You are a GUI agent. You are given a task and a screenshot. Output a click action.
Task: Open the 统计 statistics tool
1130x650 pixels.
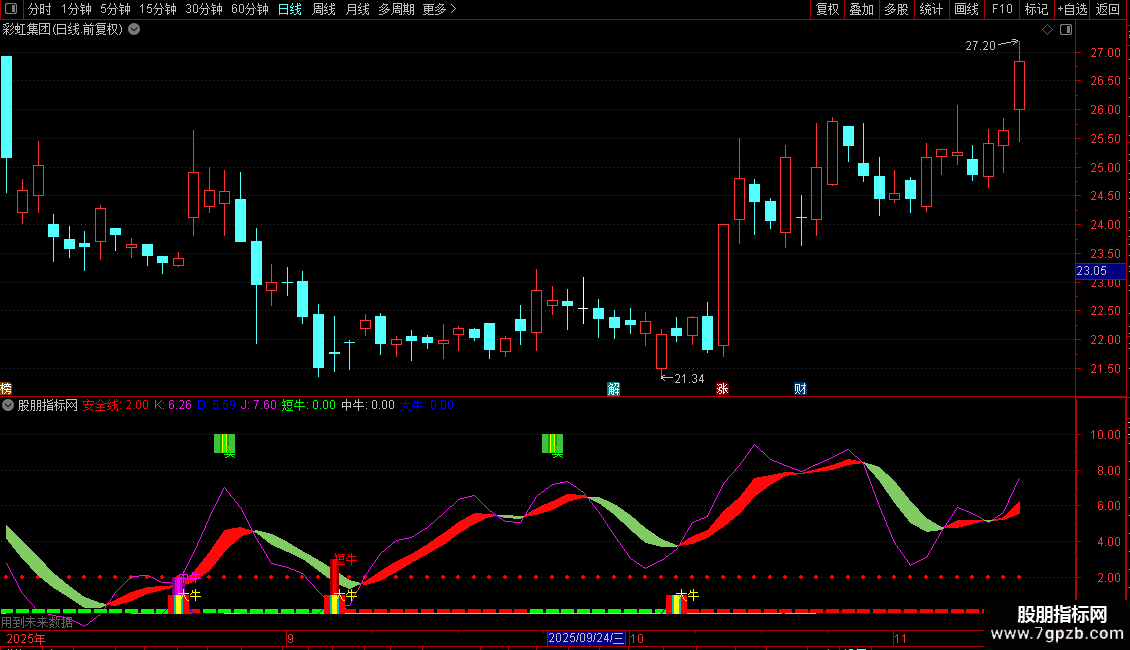click(x=930, y=9)
